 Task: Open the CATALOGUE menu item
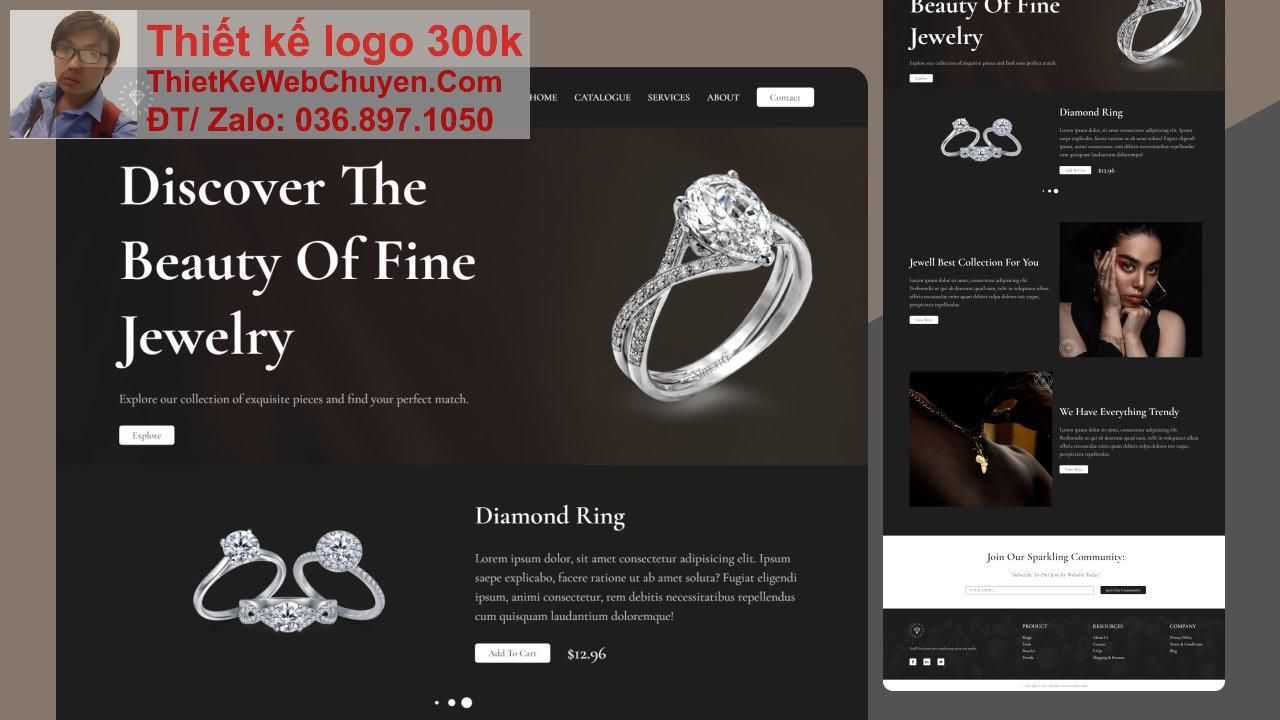[602, 97]
